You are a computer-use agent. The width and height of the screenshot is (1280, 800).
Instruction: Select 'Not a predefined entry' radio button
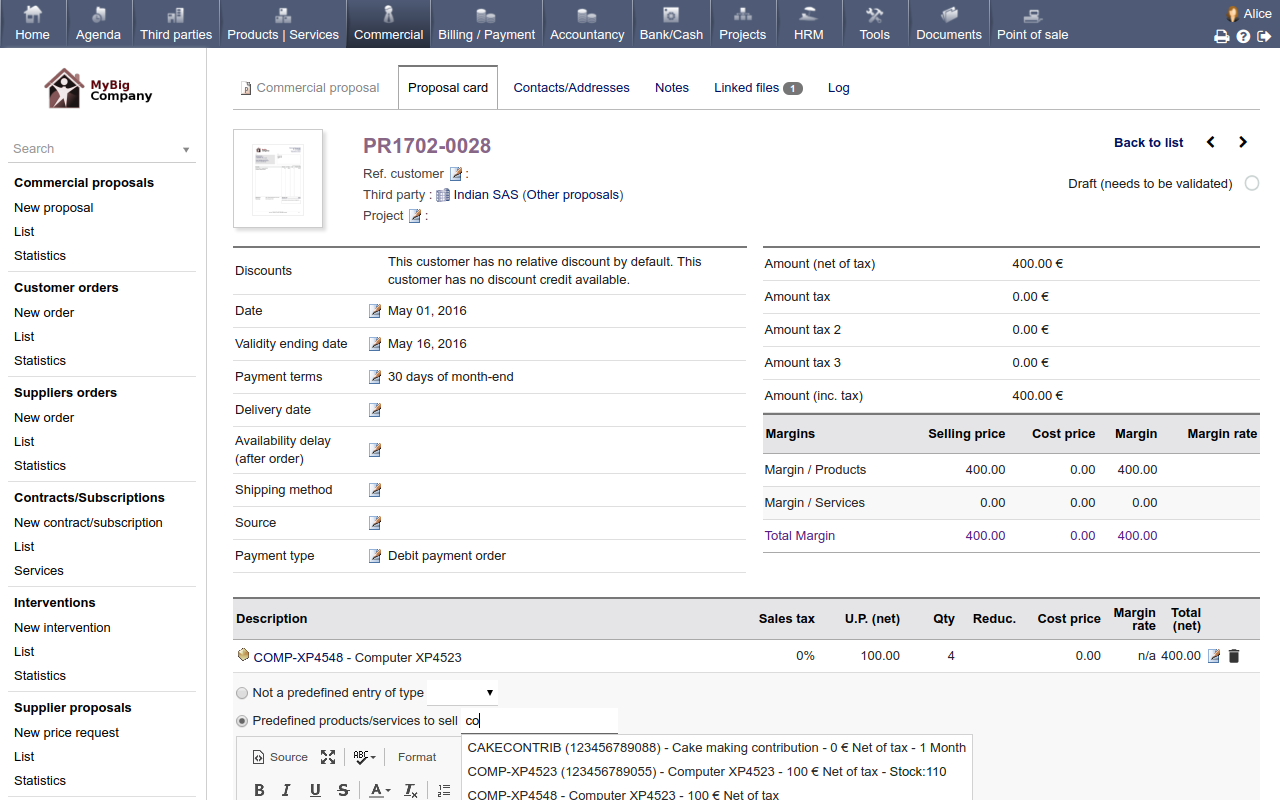pyautogui.click(x=242, y=693)
